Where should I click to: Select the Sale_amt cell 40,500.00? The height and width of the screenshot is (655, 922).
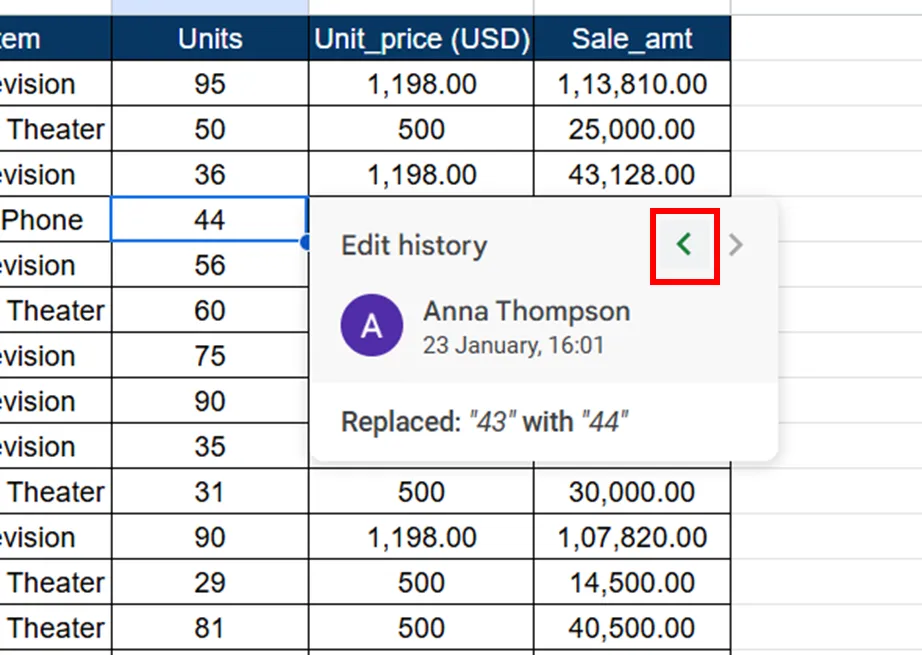pyautogui.click(x=632, y=627)
